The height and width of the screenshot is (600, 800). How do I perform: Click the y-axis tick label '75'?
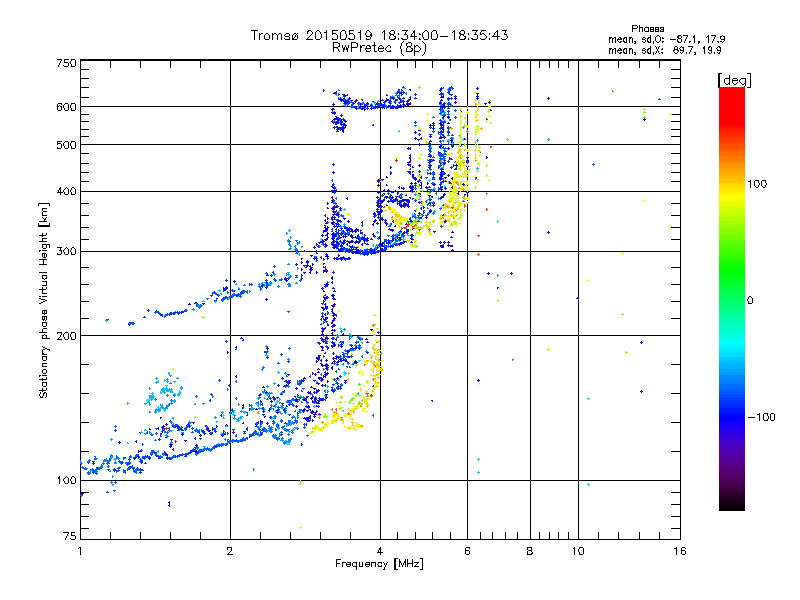(70, 536)
